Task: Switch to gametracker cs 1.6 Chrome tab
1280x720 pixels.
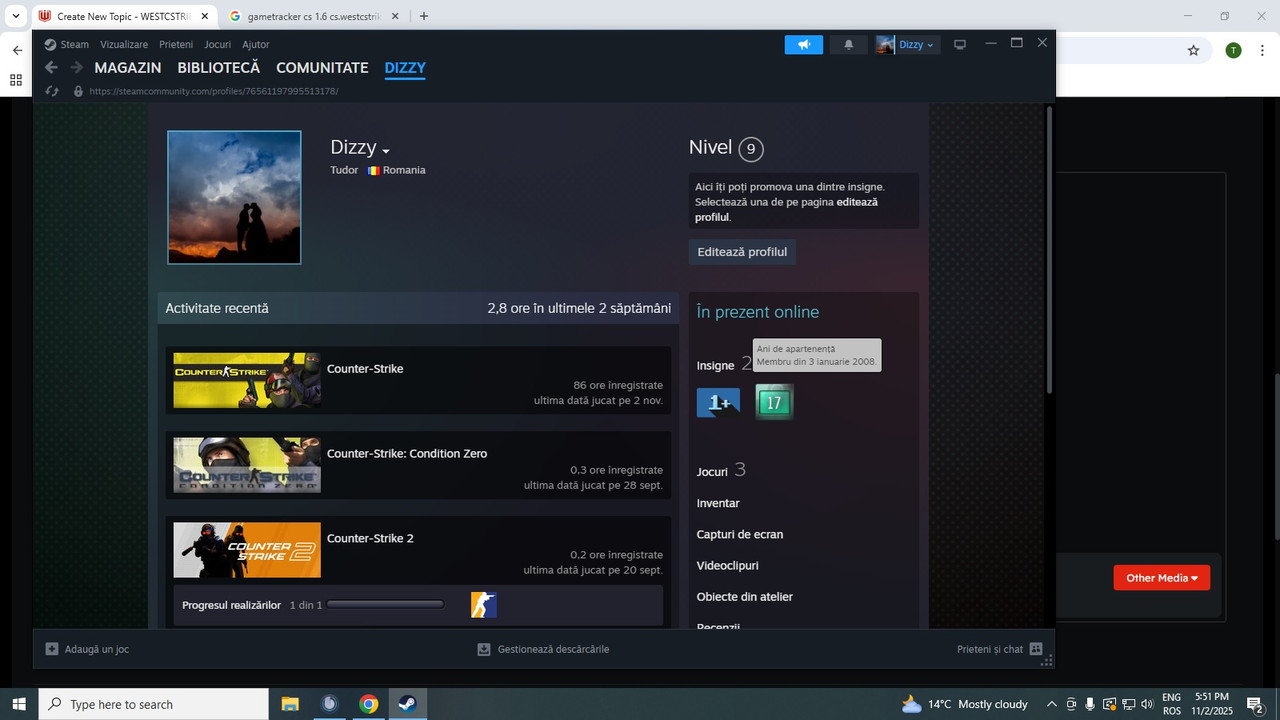Action: pos(314,16)
